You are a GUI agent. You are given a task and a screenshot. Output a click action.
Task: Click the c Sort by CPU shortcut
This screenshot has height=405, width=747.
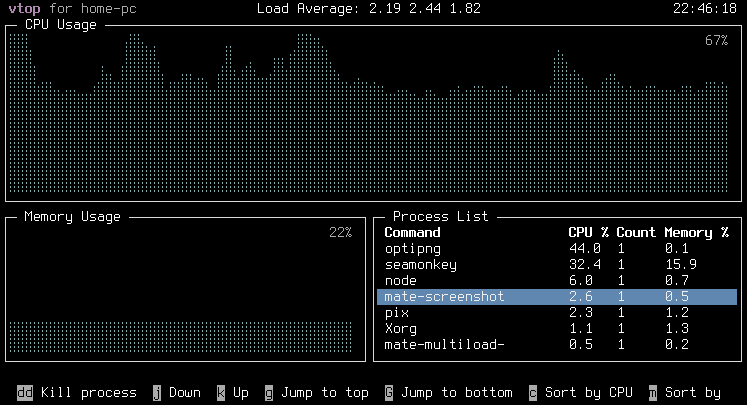pos(581,393)
